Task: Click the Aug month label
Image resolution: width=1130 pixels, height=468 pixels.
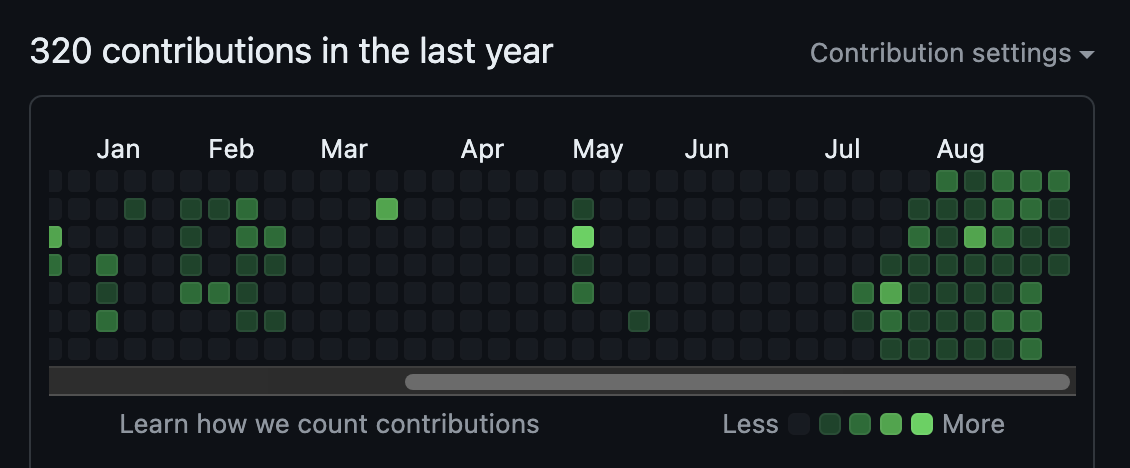Action: click(x=960, y=150)
